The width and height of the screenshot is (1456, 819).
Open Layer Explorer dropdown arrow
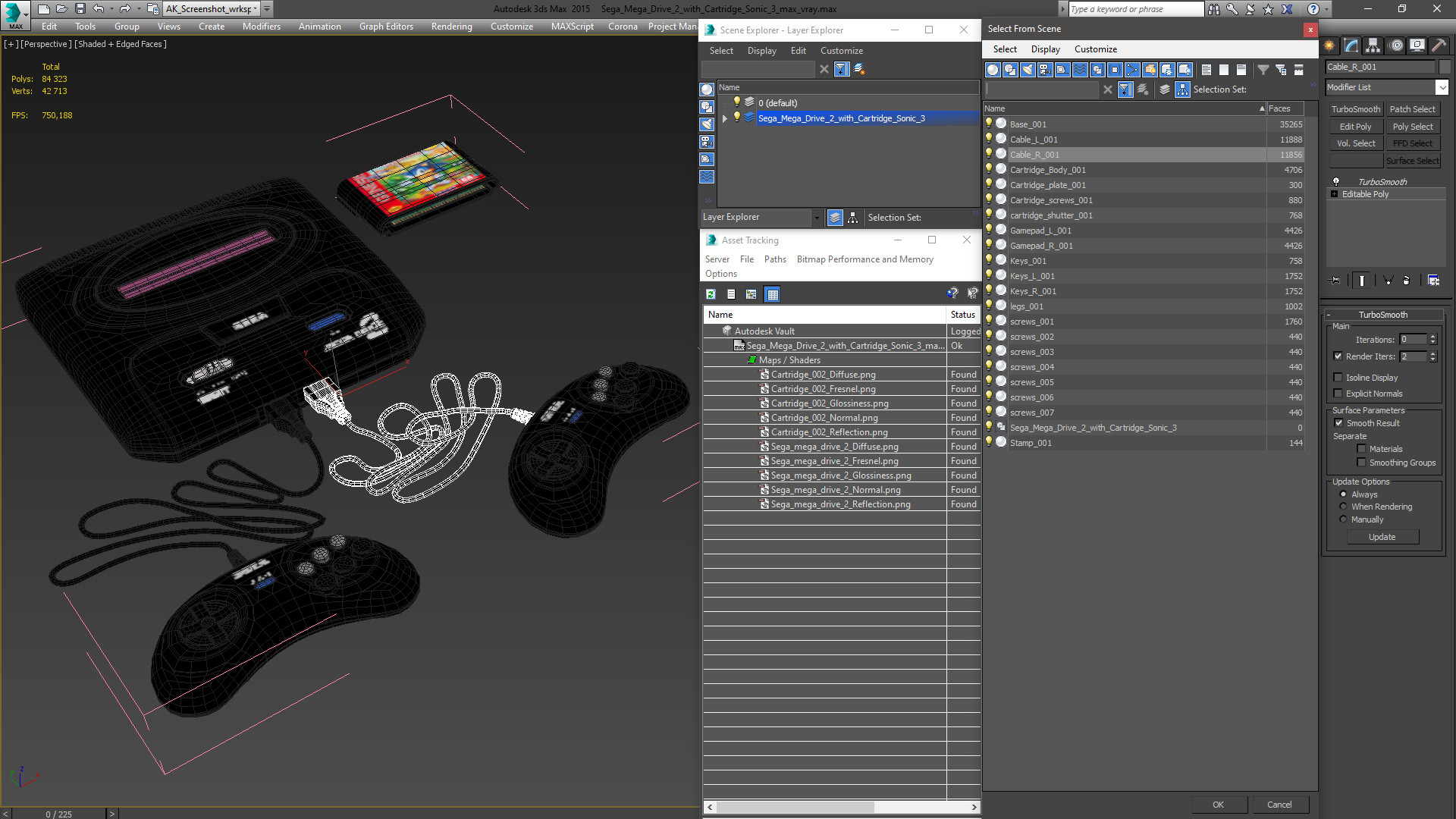tap(817, 218)
